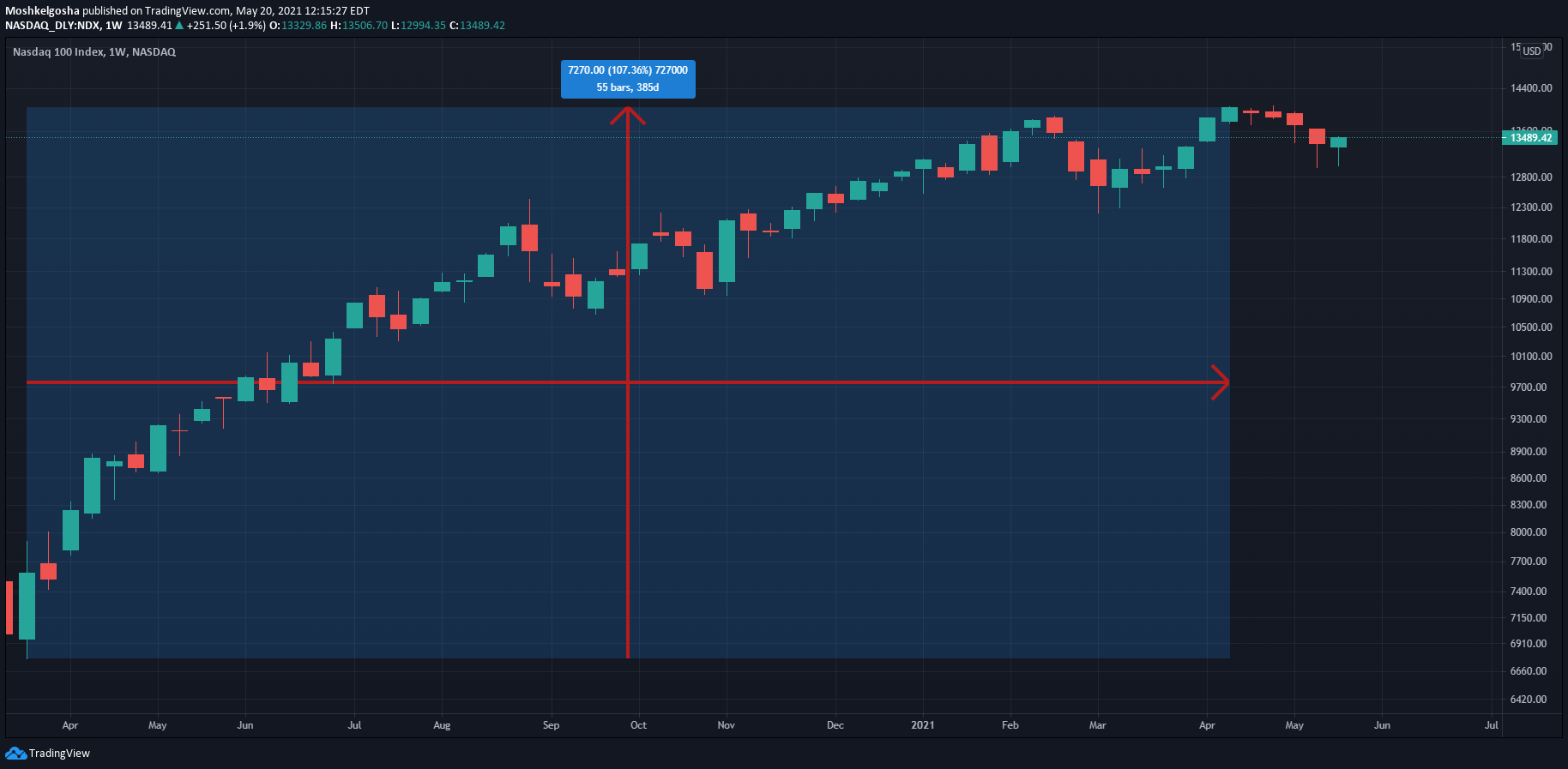Click the 2021 label on time axis

pos(923,725)
